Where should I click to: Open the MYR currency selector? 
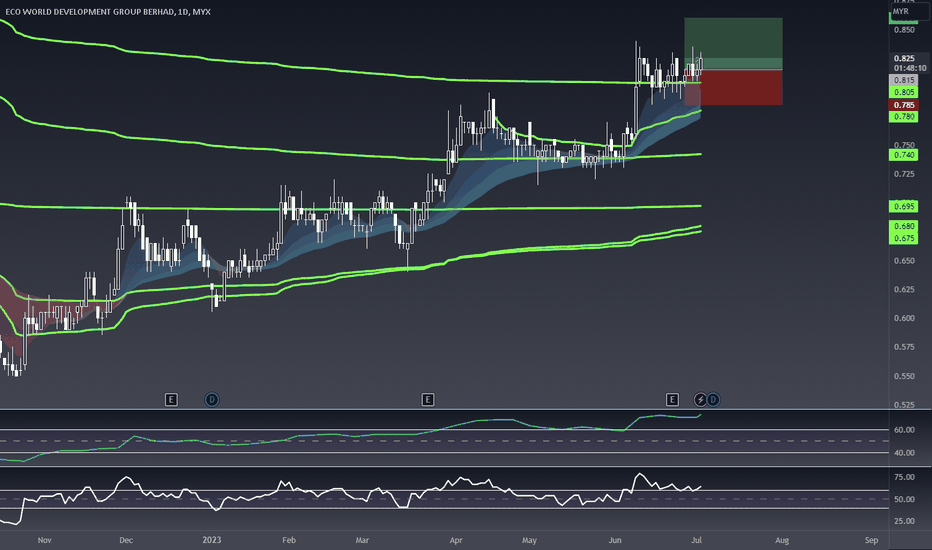[x=909, y=11]
